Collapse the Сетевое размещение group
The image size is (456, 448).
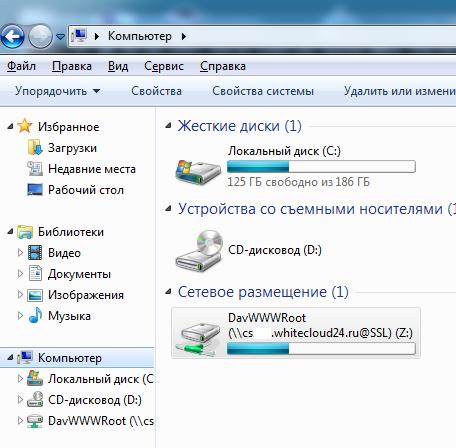168,292
